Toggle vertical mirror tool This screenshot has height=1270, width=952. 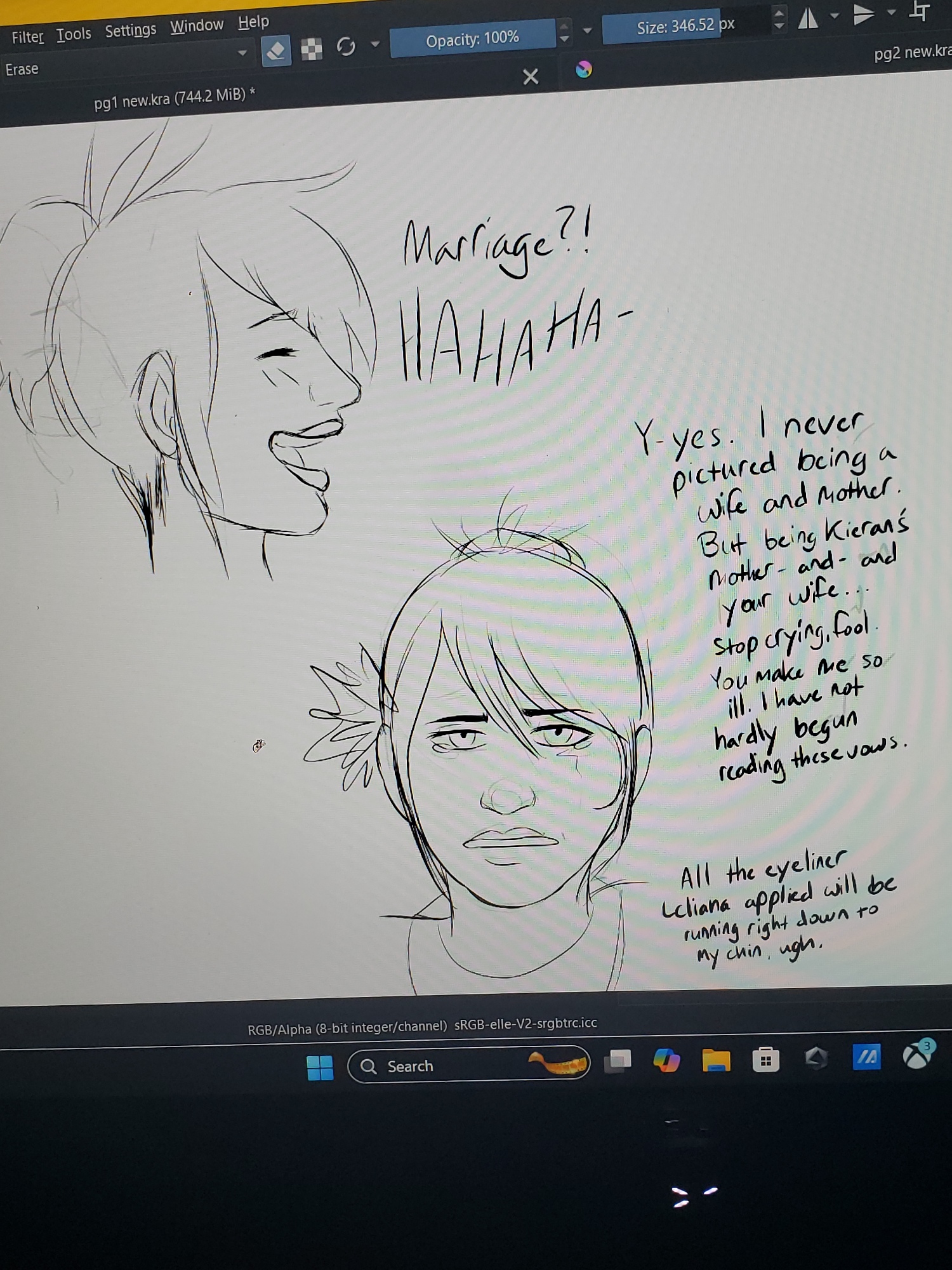(863, 15)
